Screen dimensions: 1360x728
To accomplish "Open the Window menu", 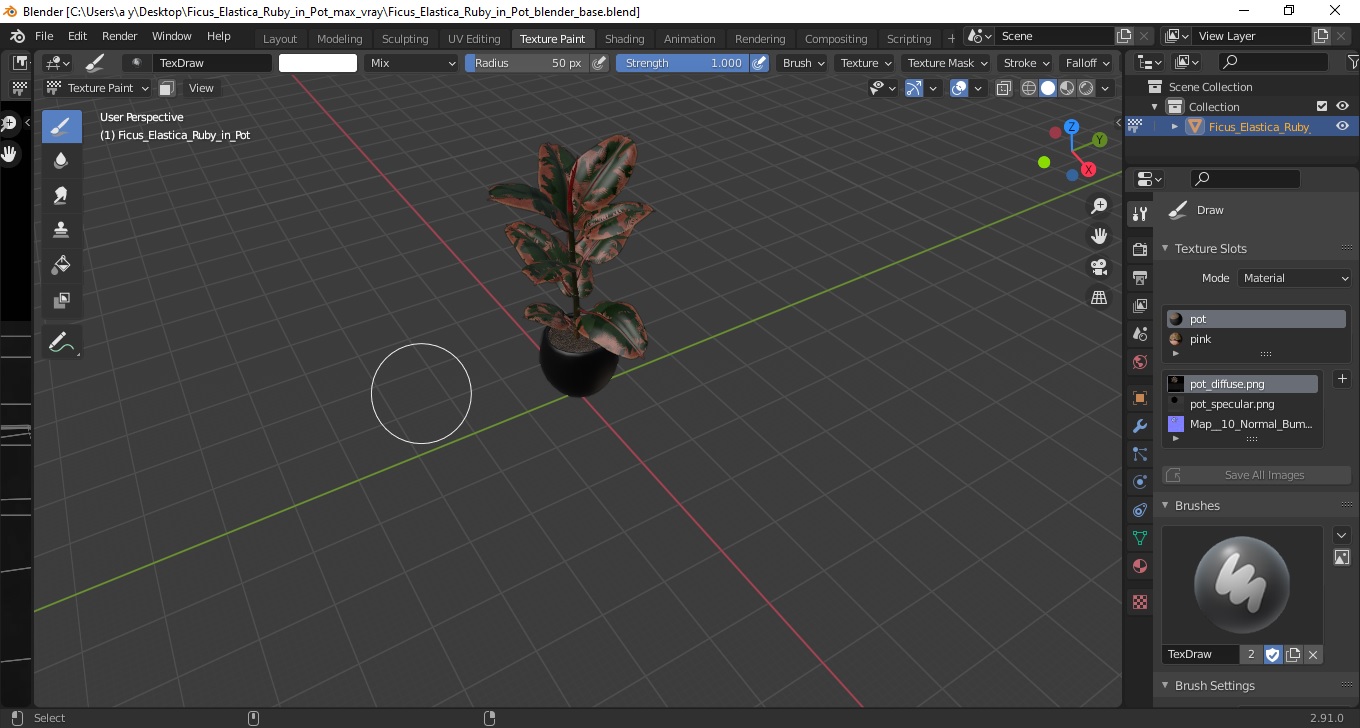I will [x=171, y=36].
